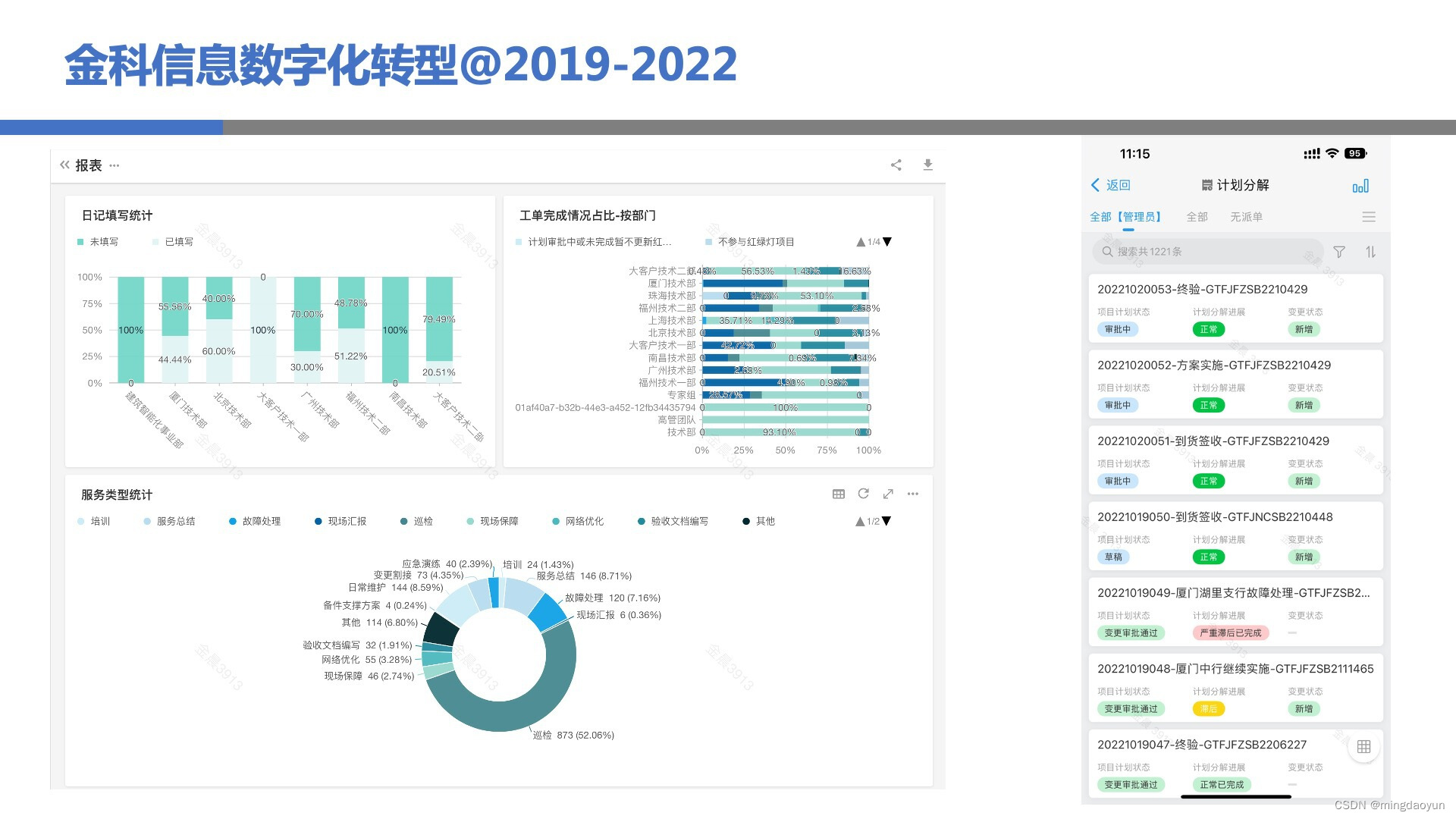Image resolution: width=1456 pixels, height=819 pixels.
Task: Click the search field 搜索共1221条
Action: [1207, 252]
